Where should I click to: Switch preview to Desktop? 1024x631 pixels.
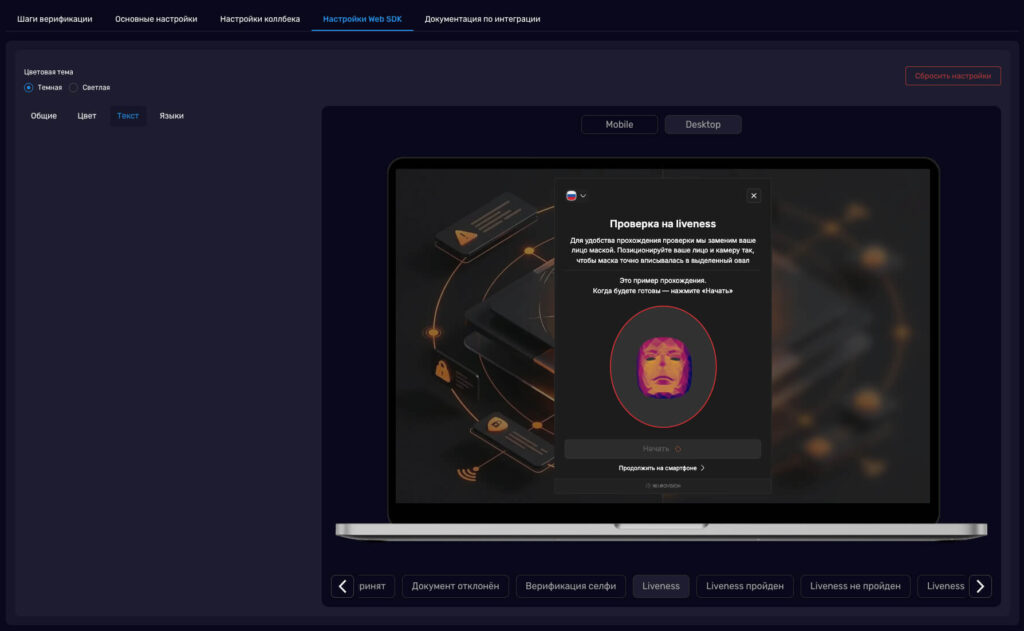pyautogui.click(x=703, y=124)
